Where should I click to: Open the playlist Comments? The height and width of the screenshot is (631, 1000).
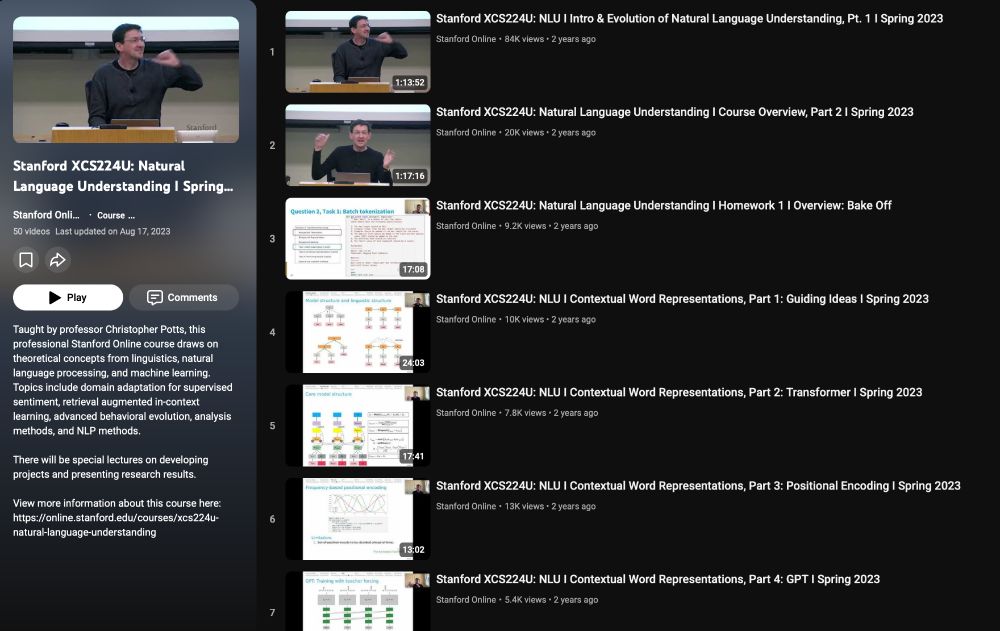(x=184, y=297)
